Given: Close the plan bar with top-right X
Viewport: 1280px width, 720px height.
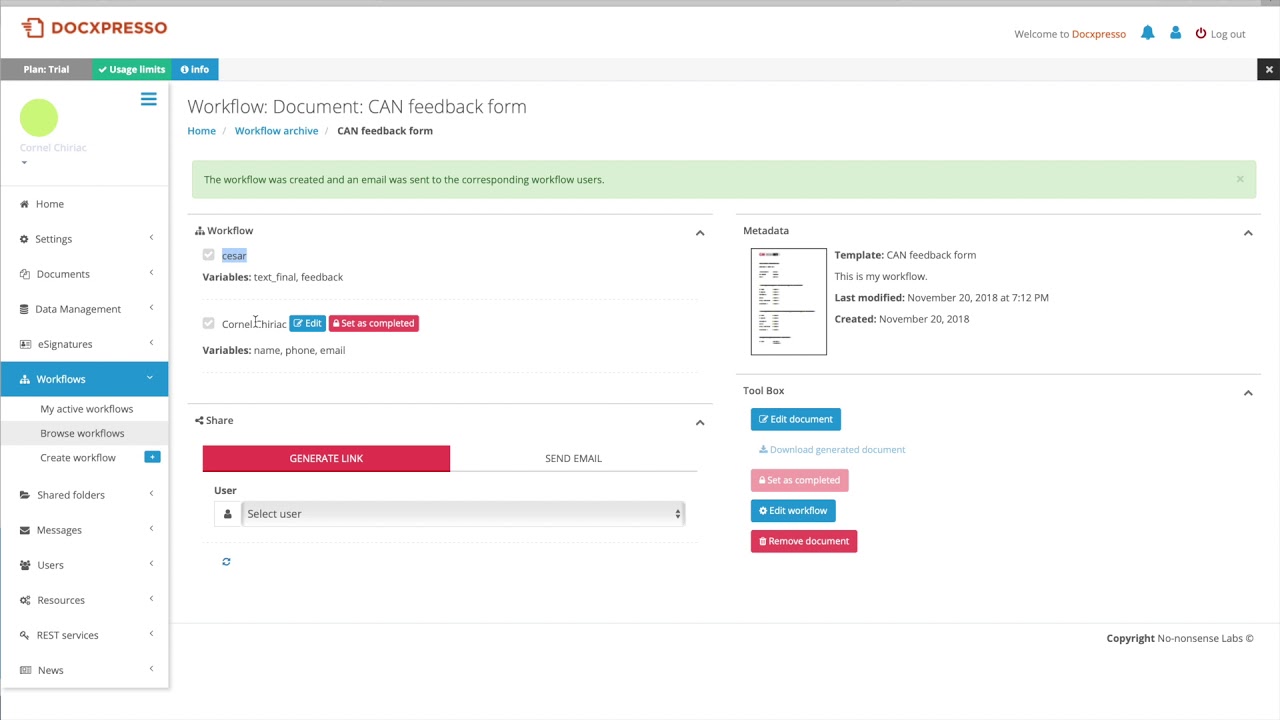Looking at the screenshot, I should point(1269,69).
